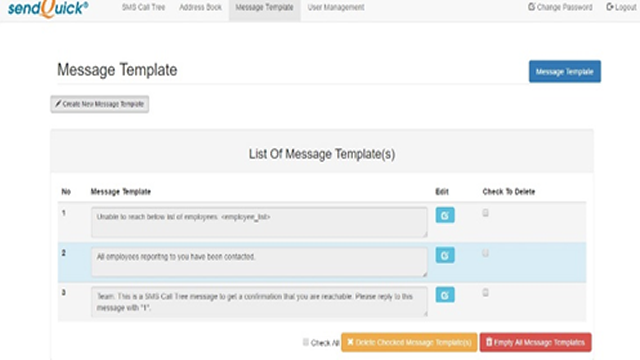The width and height of the screenshot is (640, 360).
Task: Check template 2 for deletion
Action: [485, 253]
